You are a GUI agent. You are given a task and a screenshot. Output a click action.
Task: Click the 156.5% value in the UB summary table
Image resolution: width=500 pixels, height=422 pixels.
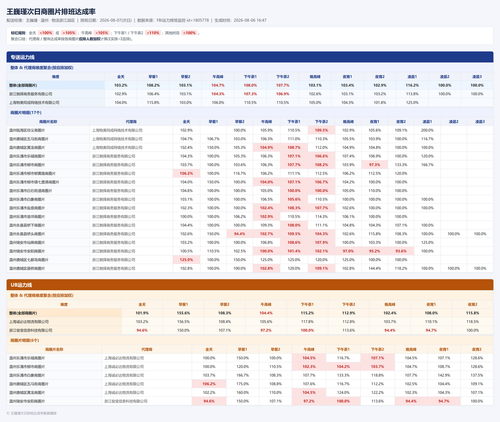point(183,322)
